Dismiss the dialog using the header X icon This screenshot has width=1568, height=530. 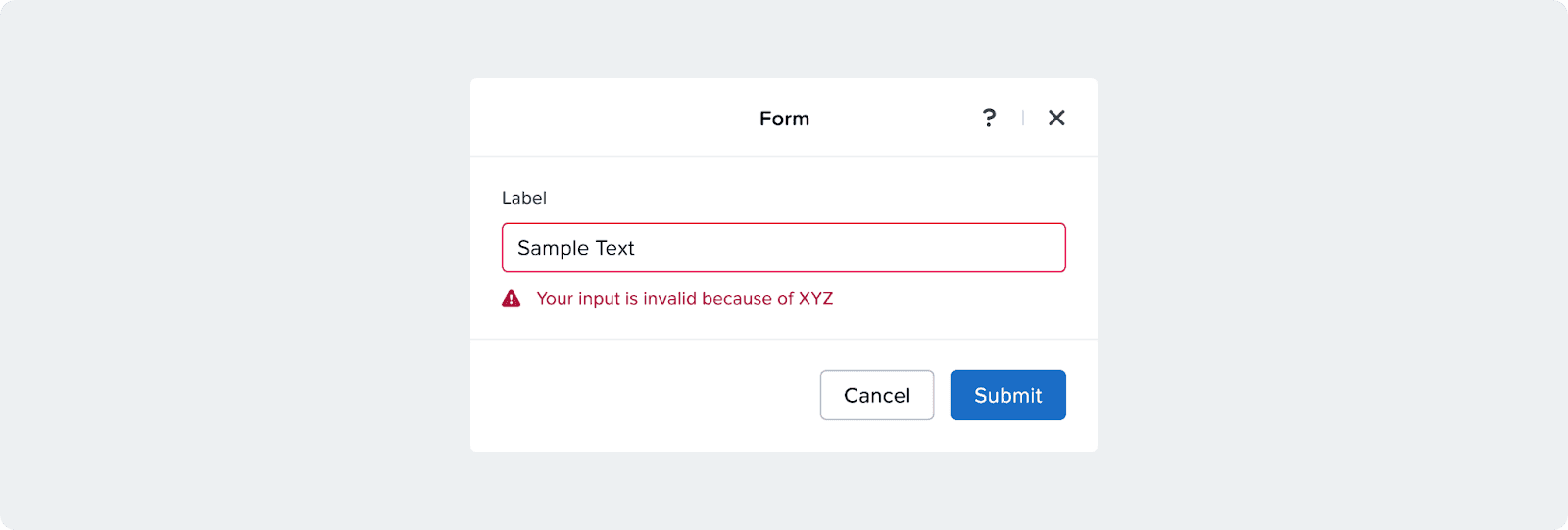(x=1056, y=119)
